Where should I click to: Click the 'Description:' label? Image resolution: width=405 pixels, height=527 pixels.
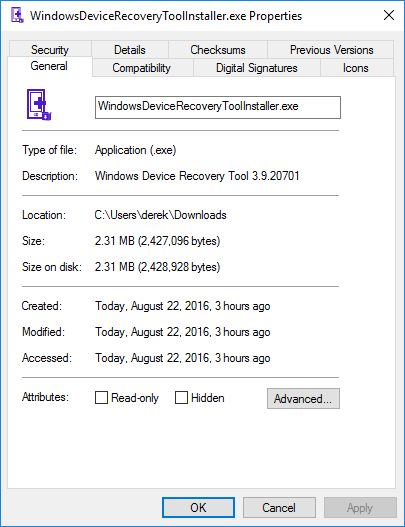point(50,176)
